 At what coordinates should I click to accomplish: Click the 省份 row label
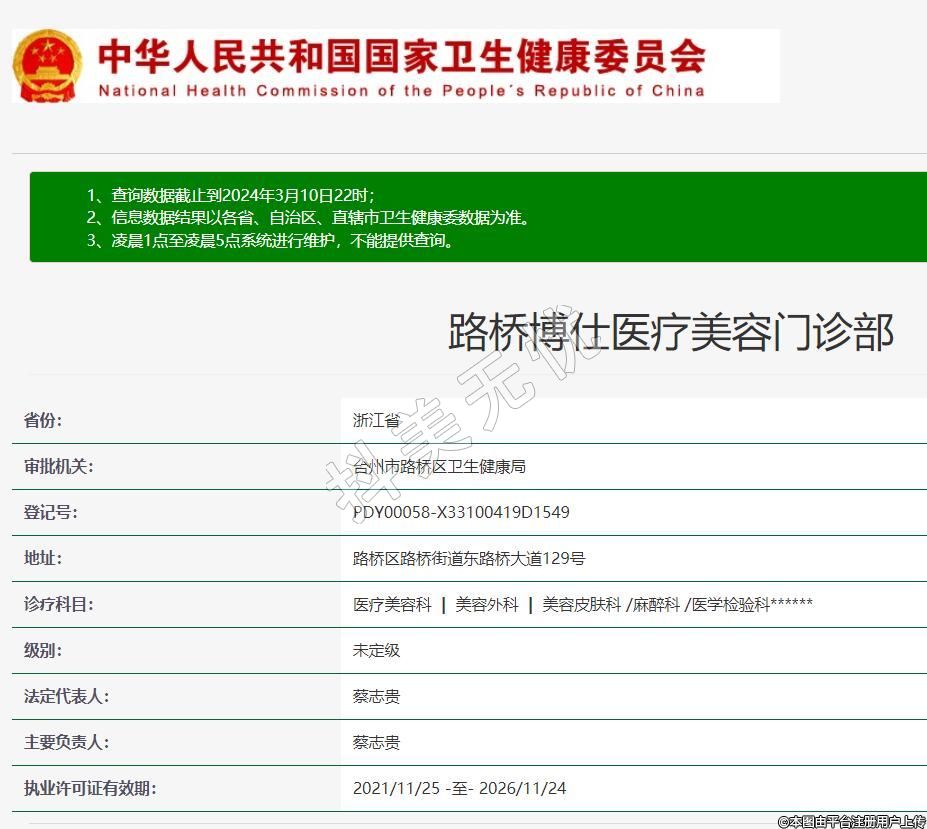(x=43, y=420)
